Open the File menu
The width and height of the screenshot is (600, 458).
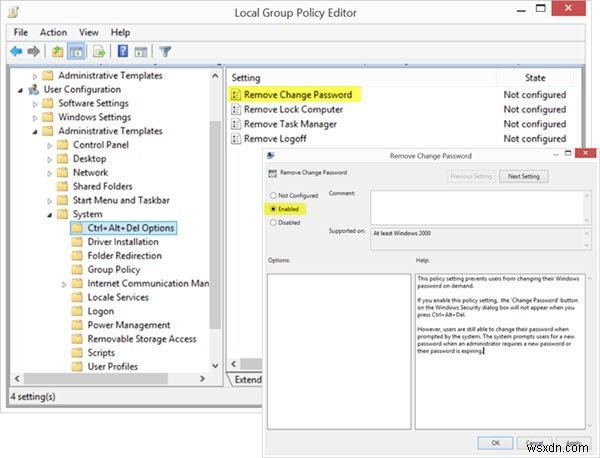point(21,33)
